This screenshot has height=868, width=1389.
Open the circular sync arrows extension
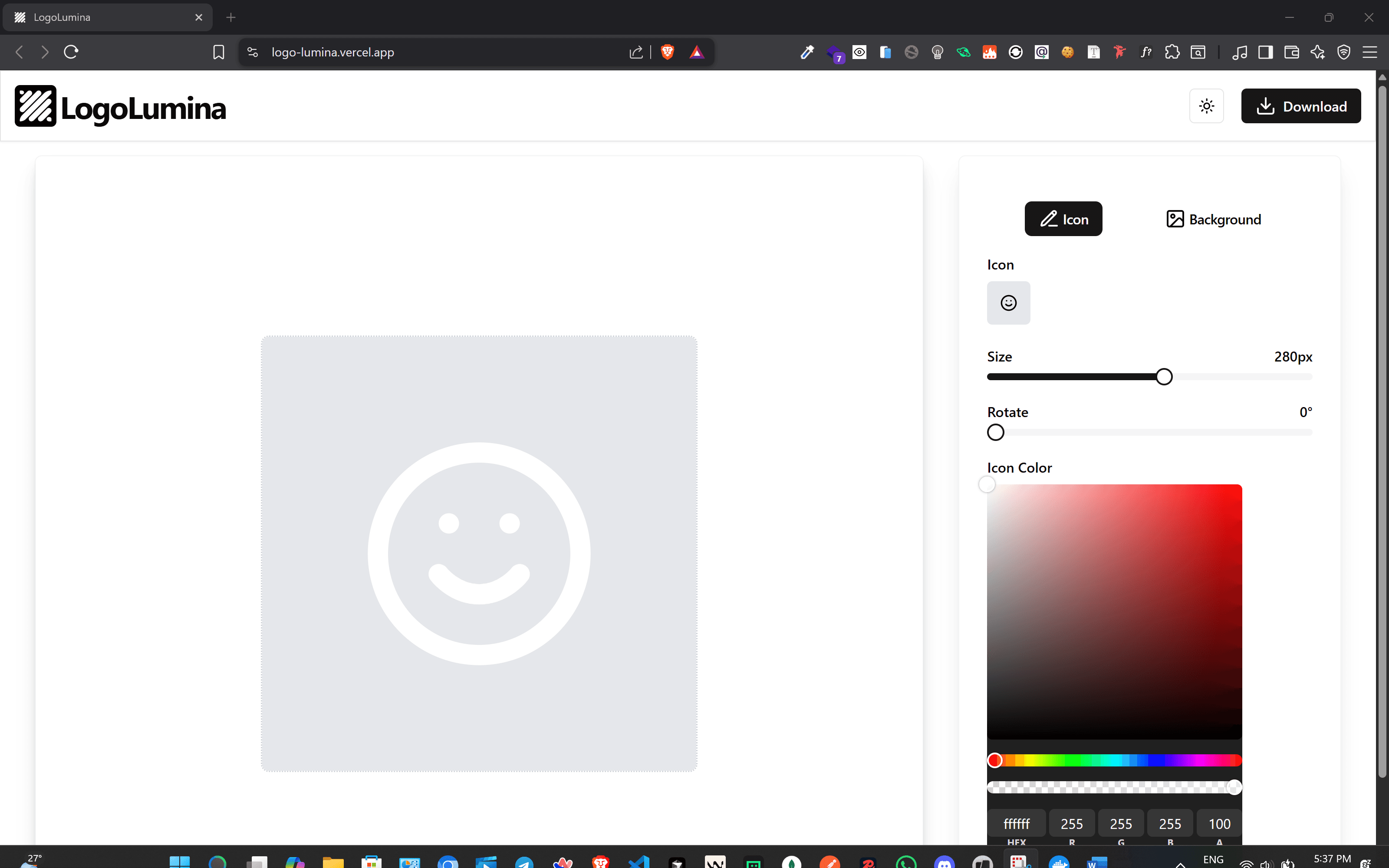(x=1015, y=52)
